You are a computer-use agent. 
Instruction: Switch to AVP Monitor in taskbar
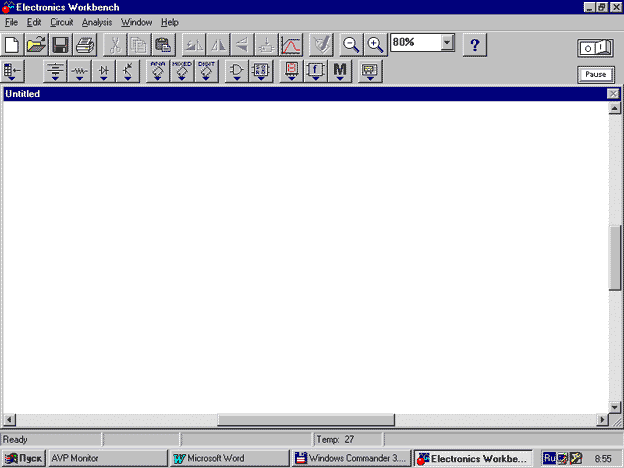click(107, 458)
